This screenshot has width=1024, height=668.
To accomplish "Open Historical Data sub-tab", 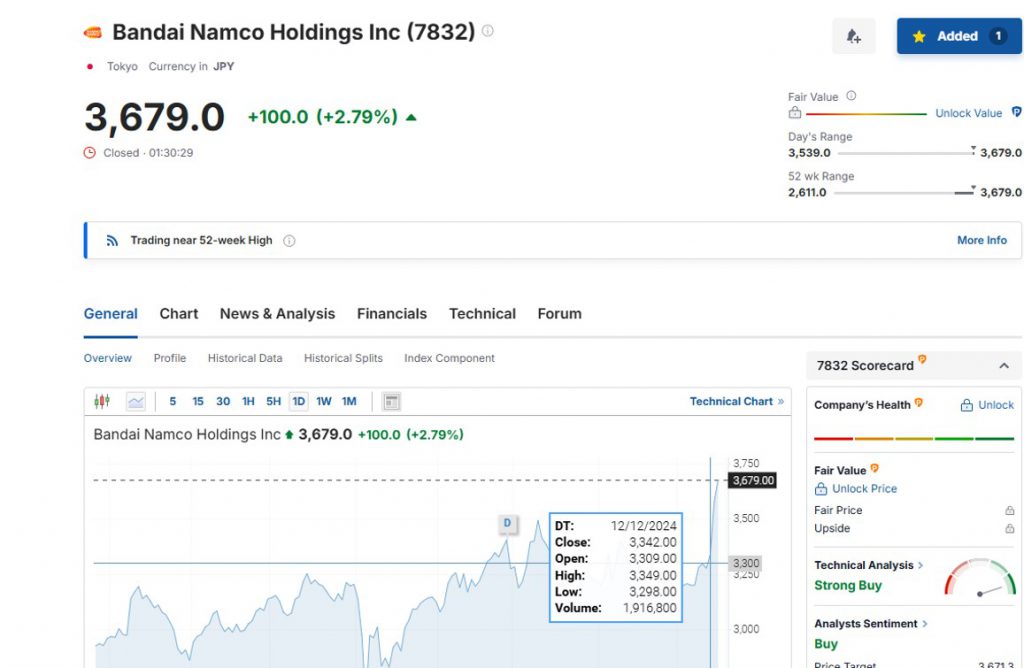I will 245,358.
